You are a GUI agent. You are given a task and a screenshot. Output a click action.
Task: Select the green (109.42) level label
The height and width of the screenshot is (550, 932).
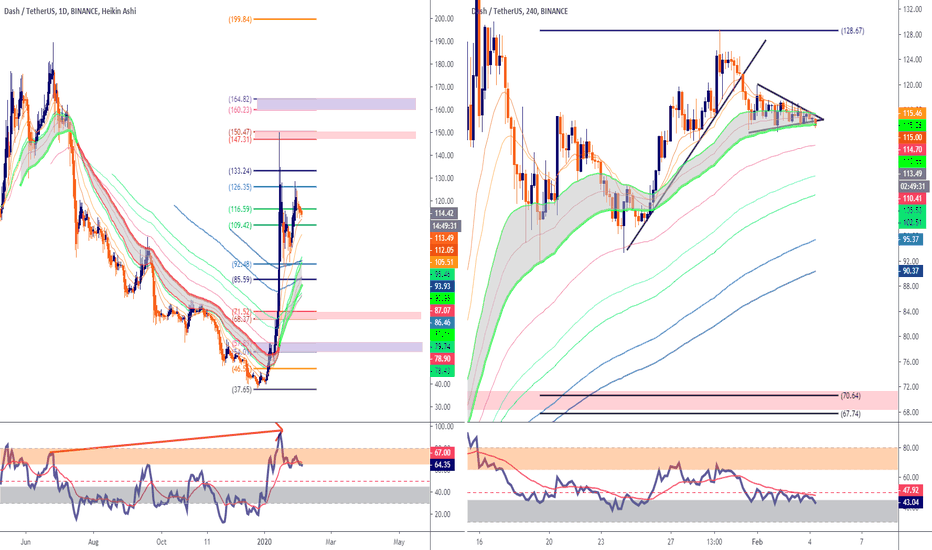tap(240, 225)
